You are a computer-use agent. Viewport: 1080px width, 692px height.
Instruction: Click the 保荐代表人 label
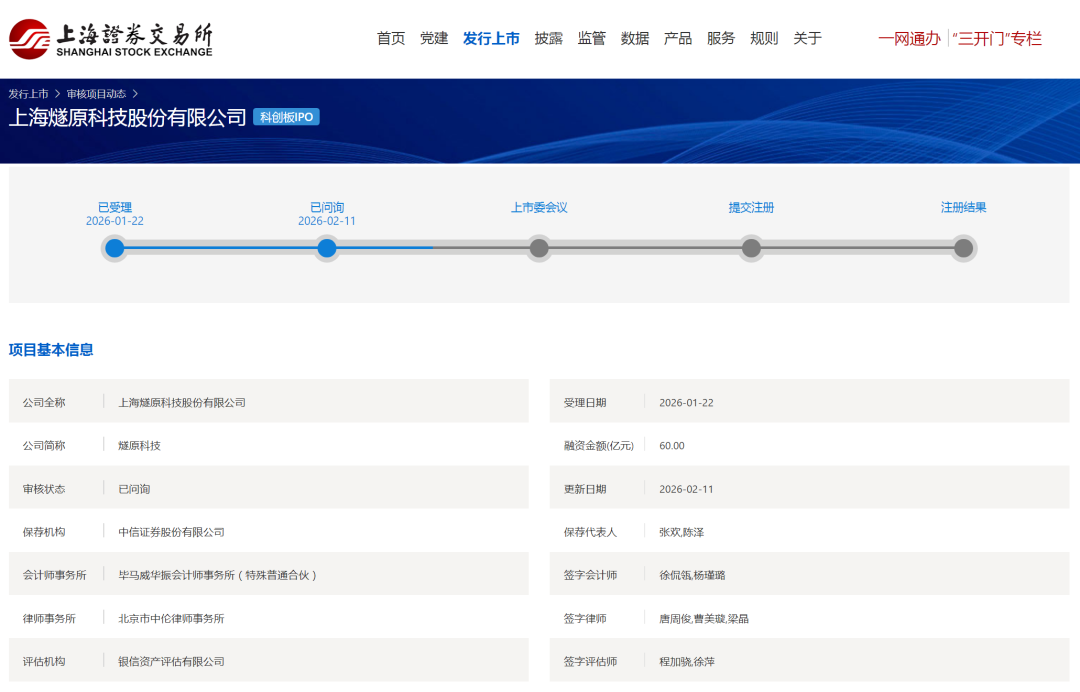590,532
